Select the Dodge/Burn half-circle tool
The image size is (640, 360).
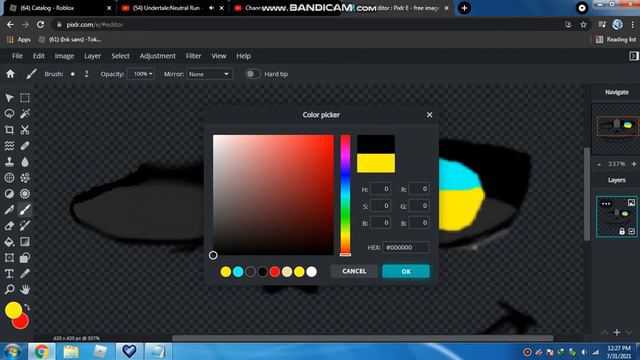point(9,193)
